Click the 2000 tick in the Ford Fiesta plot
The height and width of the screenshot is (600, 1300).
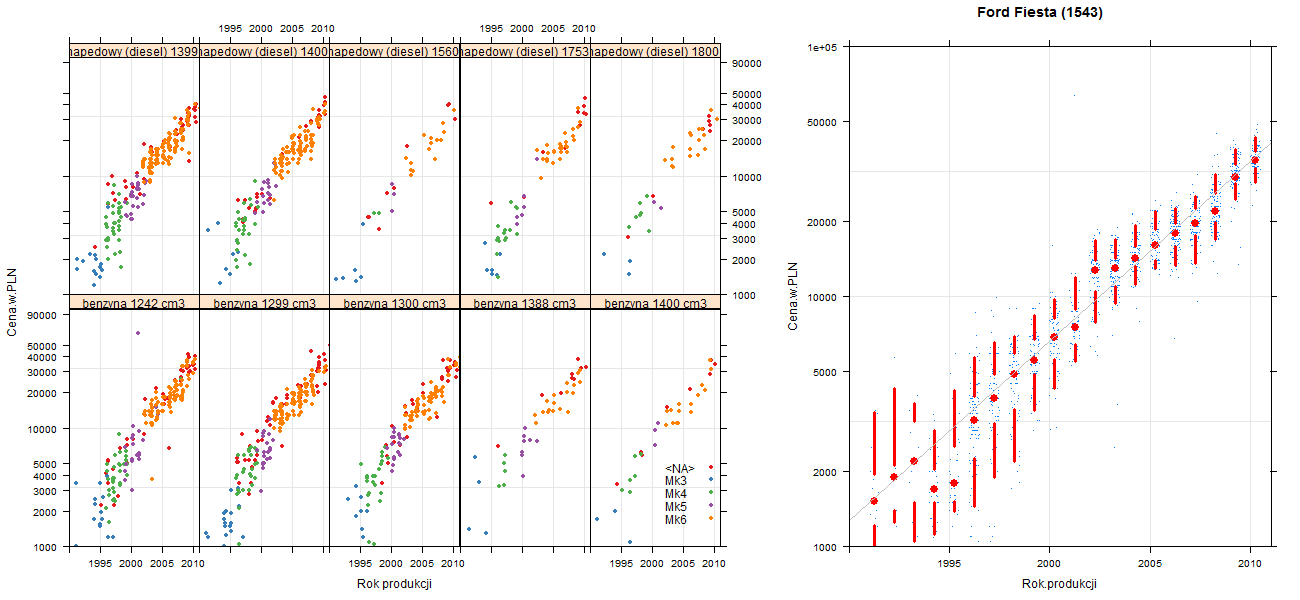pos(825,471)
